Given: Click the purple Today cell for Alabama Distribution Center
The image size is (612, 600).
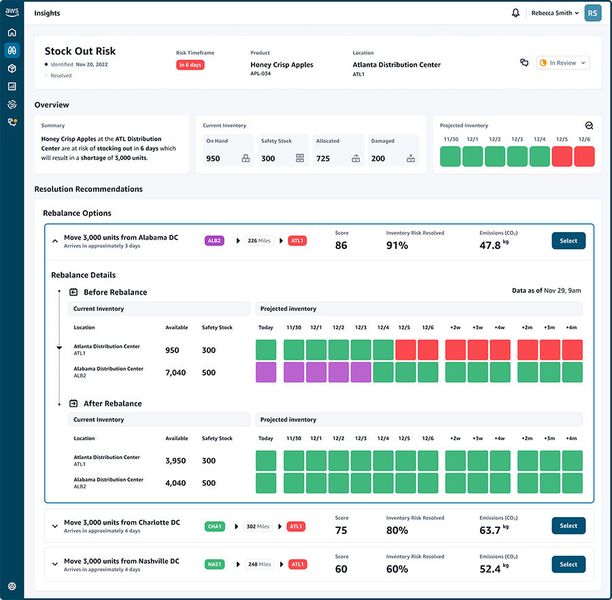Looking at the screenshot, I should point(266,372).
